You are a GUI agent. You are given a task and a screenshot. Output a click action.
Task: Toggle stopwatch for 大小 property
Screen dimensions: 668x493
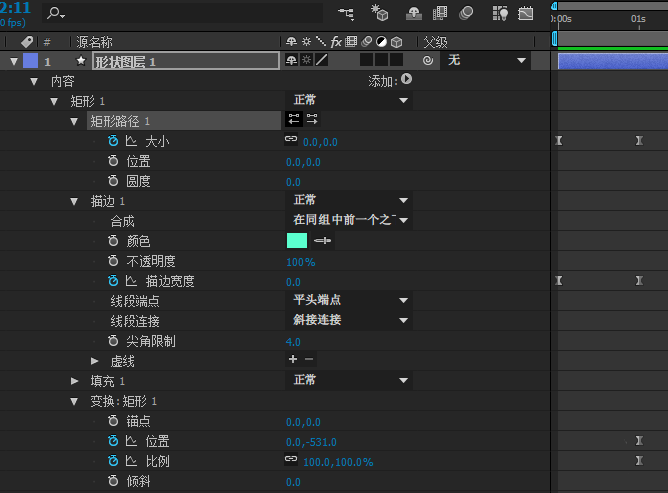pos(113,141)
